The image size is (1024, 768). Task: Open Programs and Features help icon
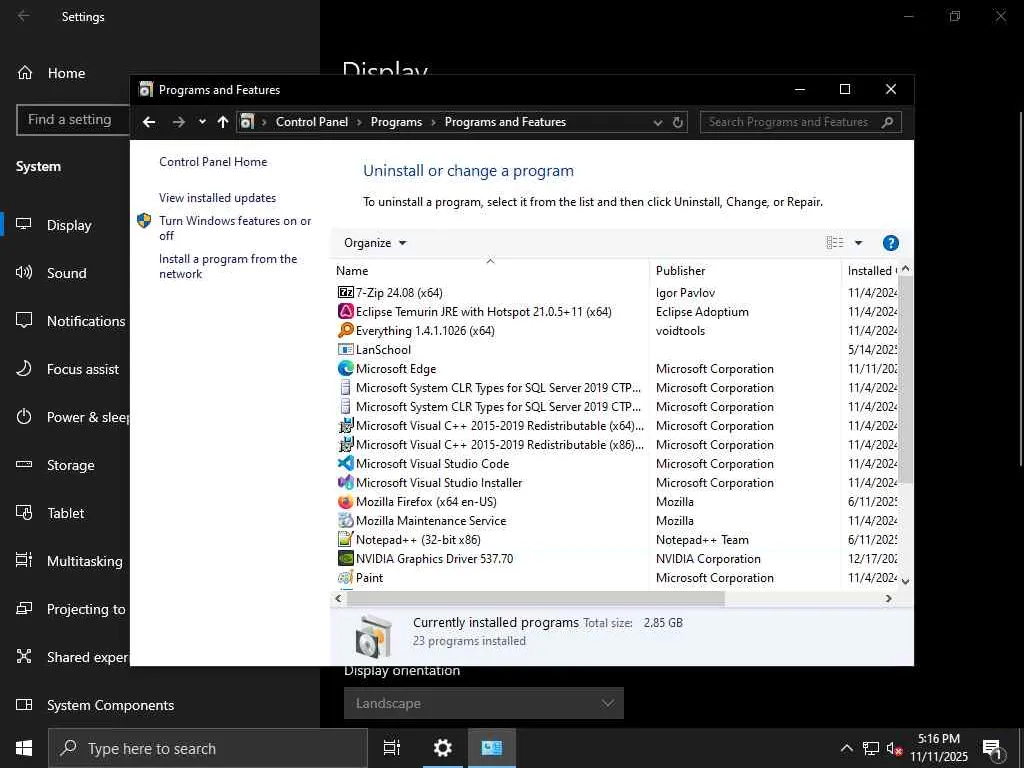[x=890, y=243]
